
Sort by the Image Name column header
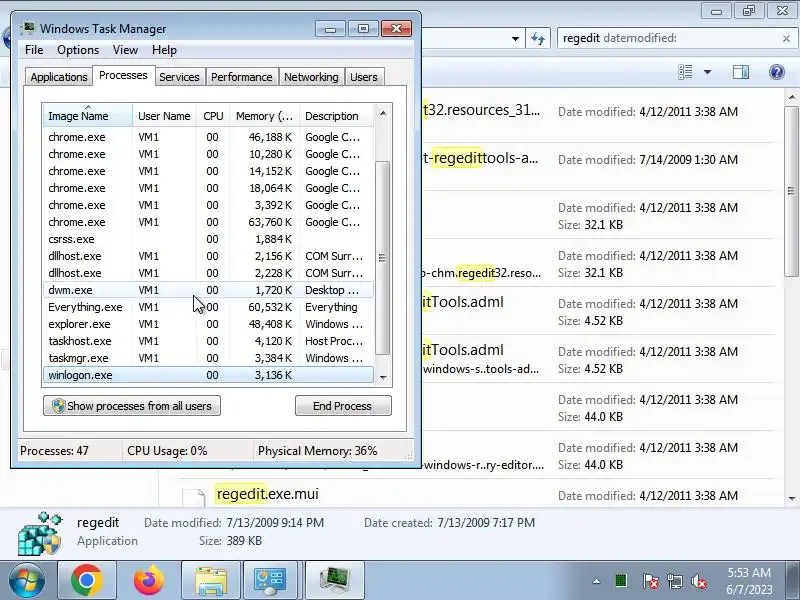(x=88, y=116)
